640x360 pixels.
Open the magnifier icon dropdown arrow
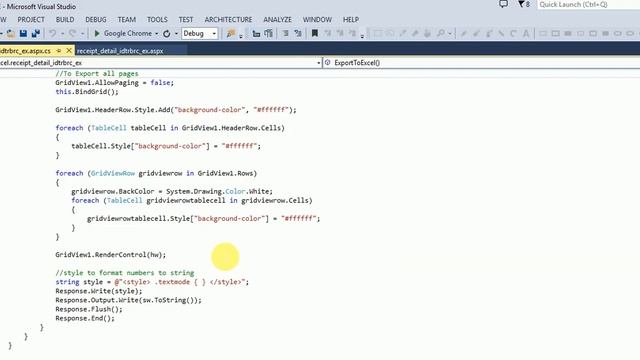449,34
